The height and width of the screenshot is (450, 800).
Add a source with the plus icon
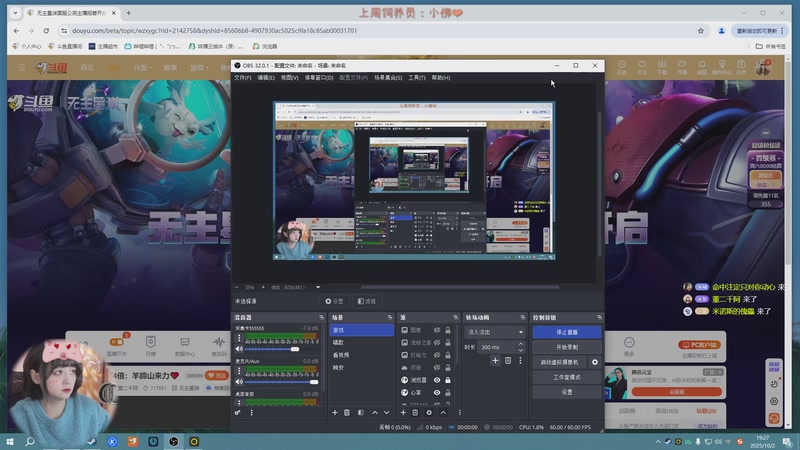pyautogui.click(x=403, y=412)
